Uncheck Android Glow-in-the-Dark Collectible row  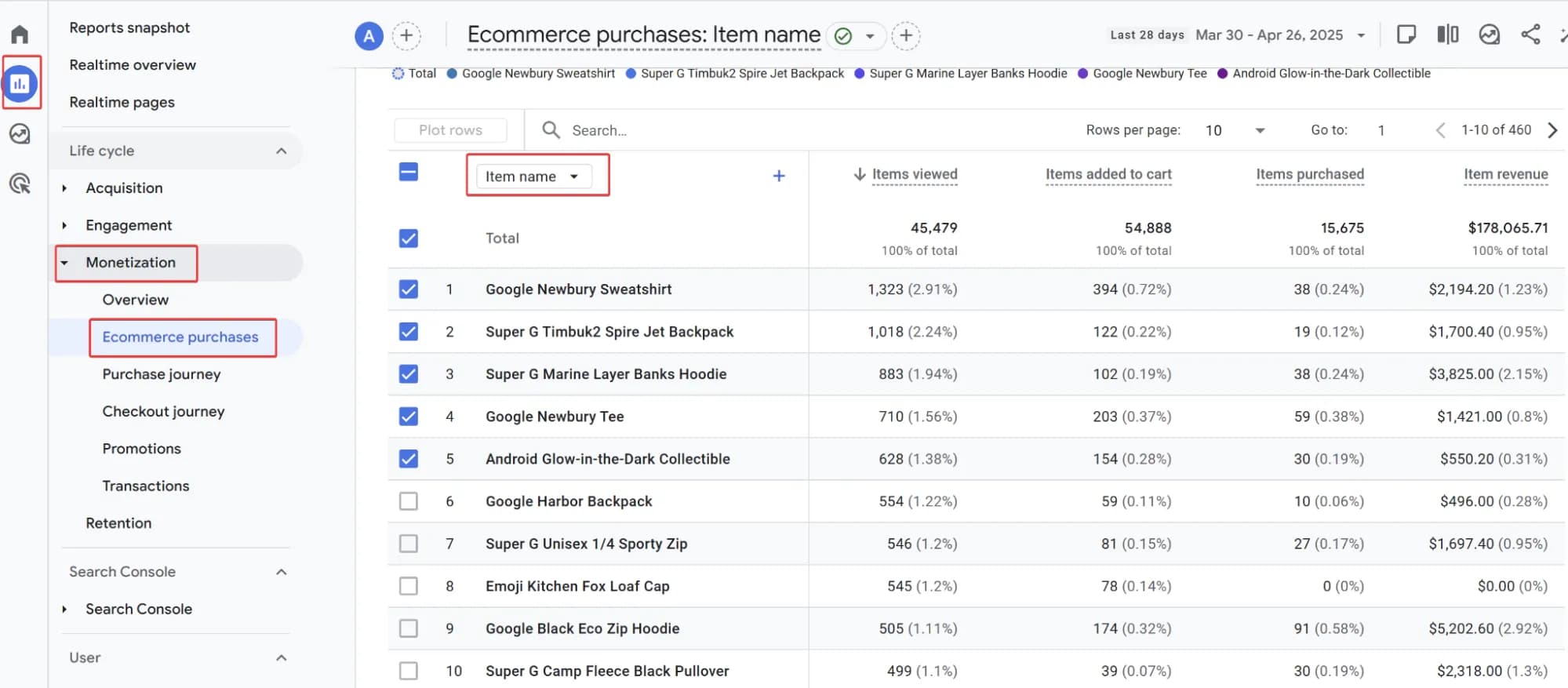(x=409, y=458)
